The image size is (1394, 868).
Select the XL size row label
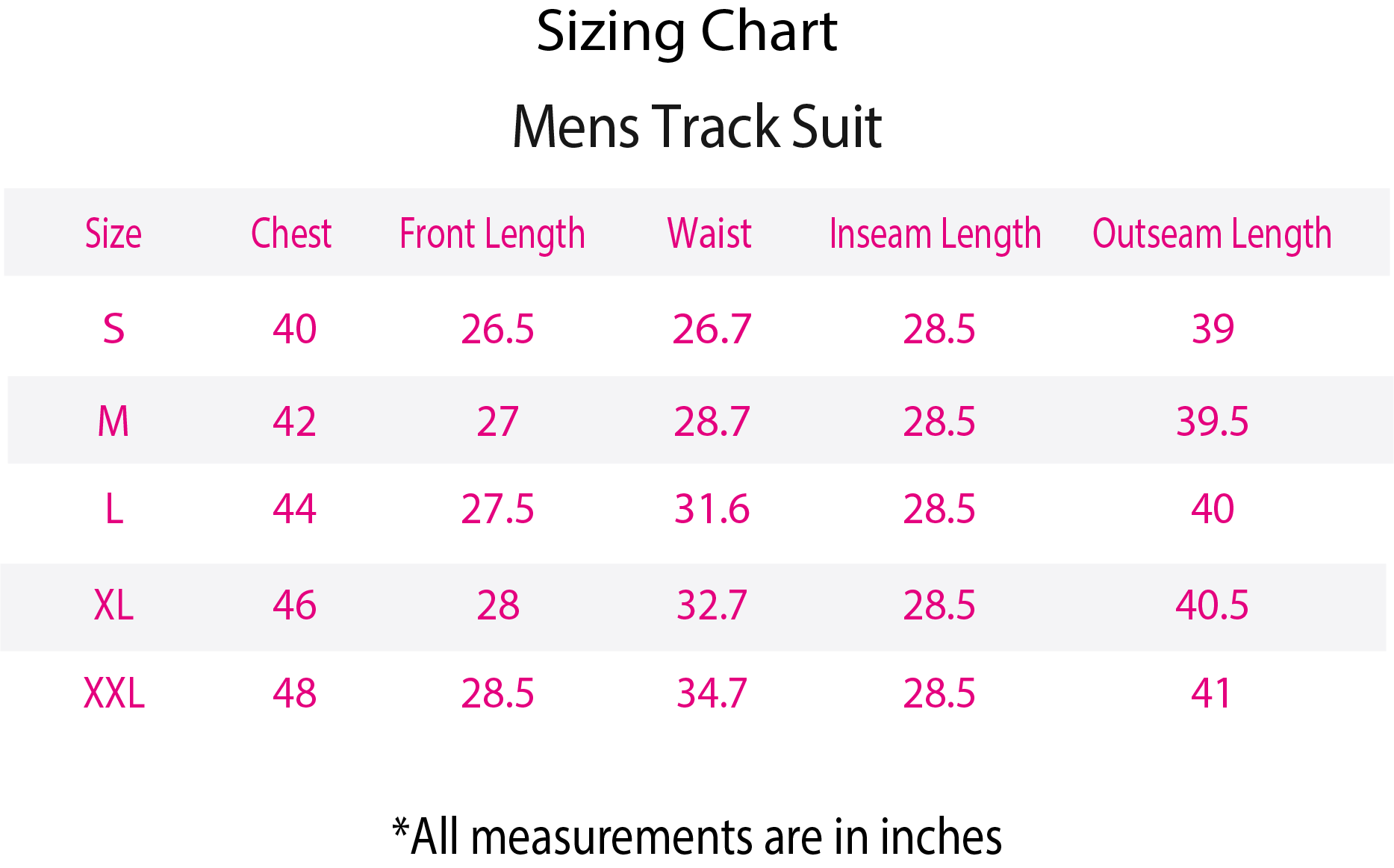[x=113, y=605]
